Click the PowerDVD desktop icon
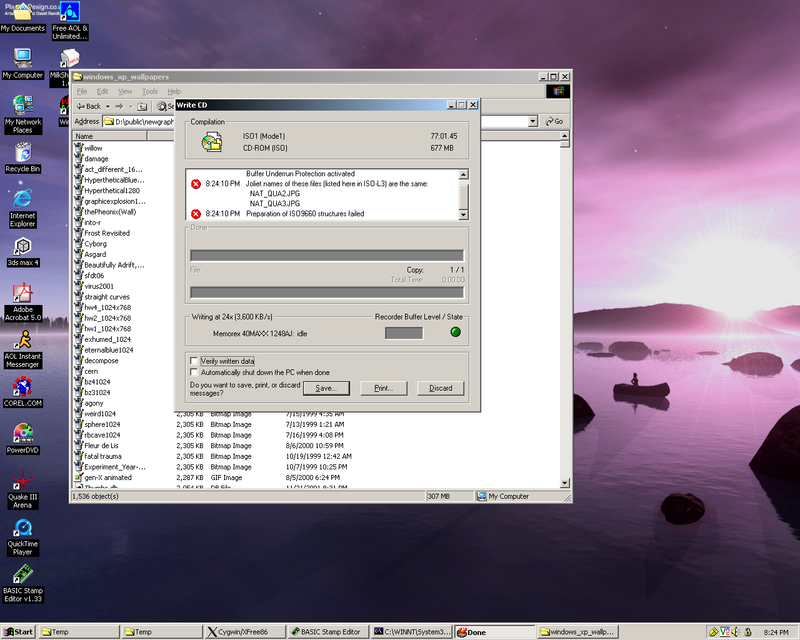800x640 pixels. click(x=22, y=434)
